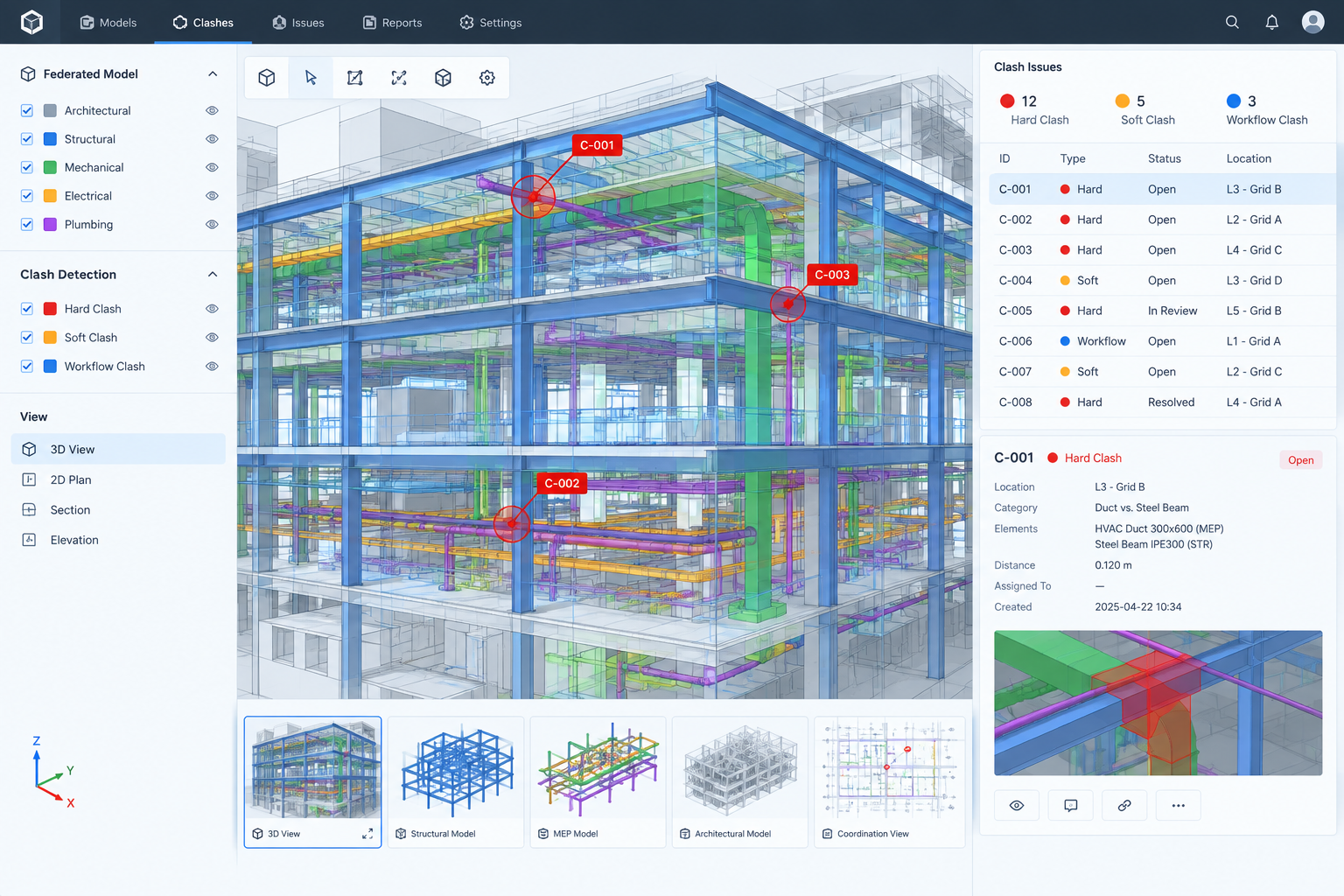Open the Clashes tab
1344x896 pixels.
pos(203,23)
